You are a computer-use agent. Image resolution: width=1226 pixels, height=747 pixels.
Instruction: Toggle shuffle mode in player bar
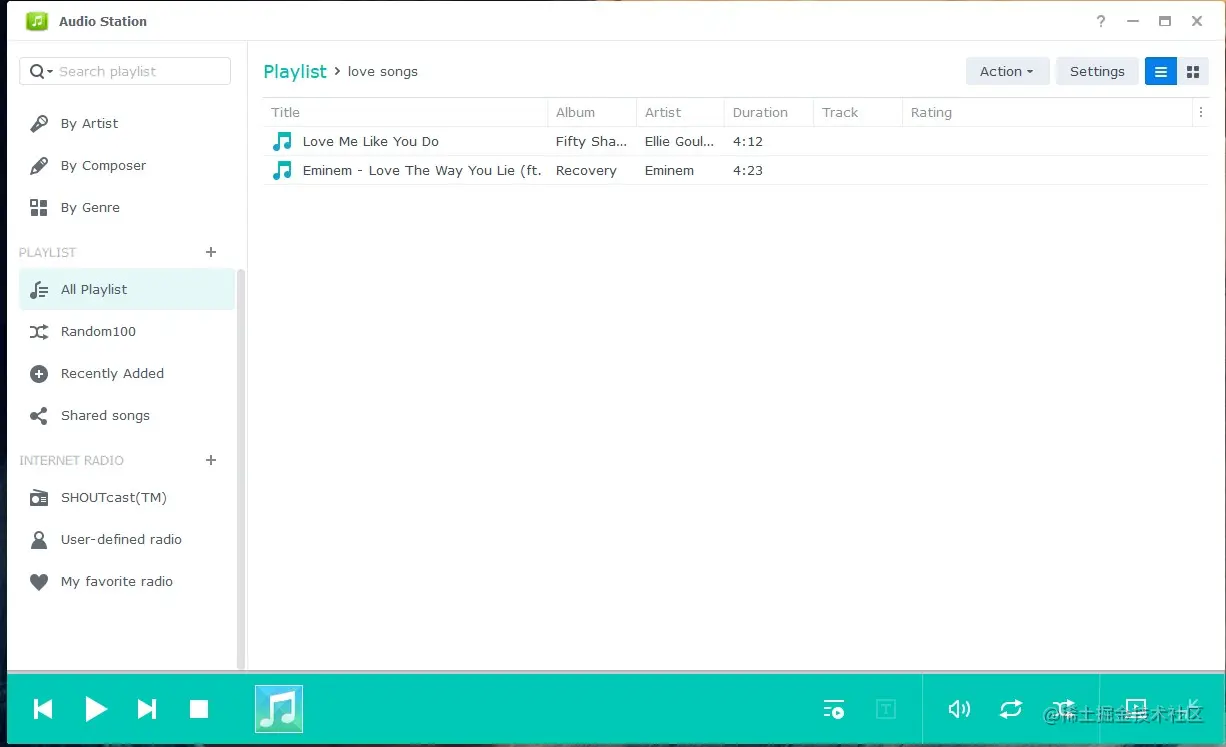pos(1063,709)
